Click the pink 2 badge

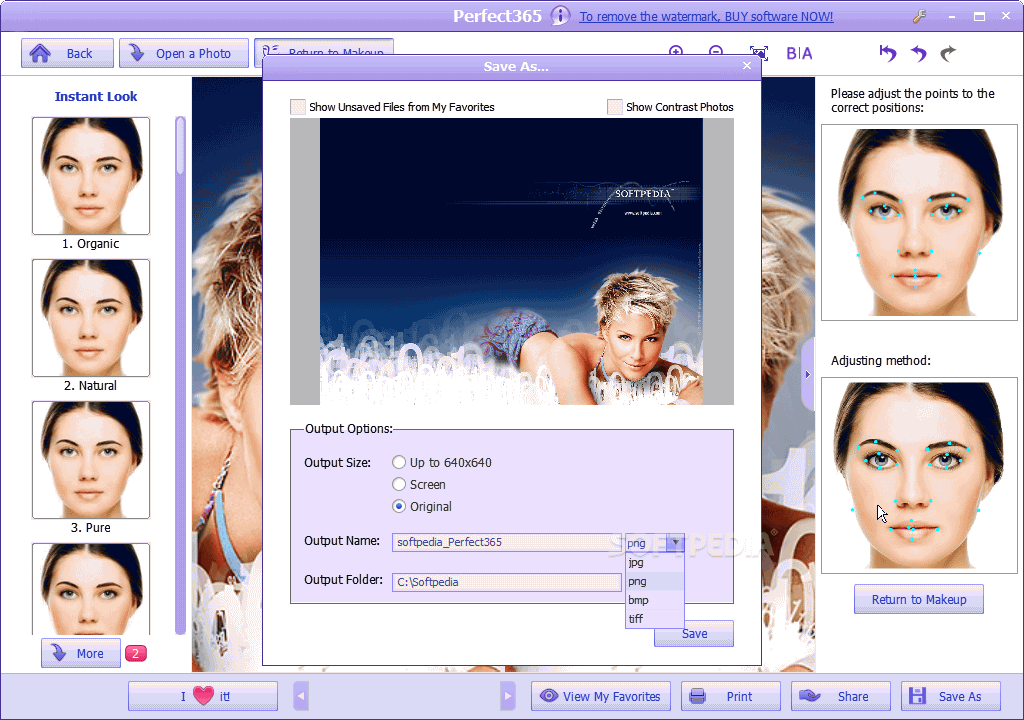tap(136, 653)
